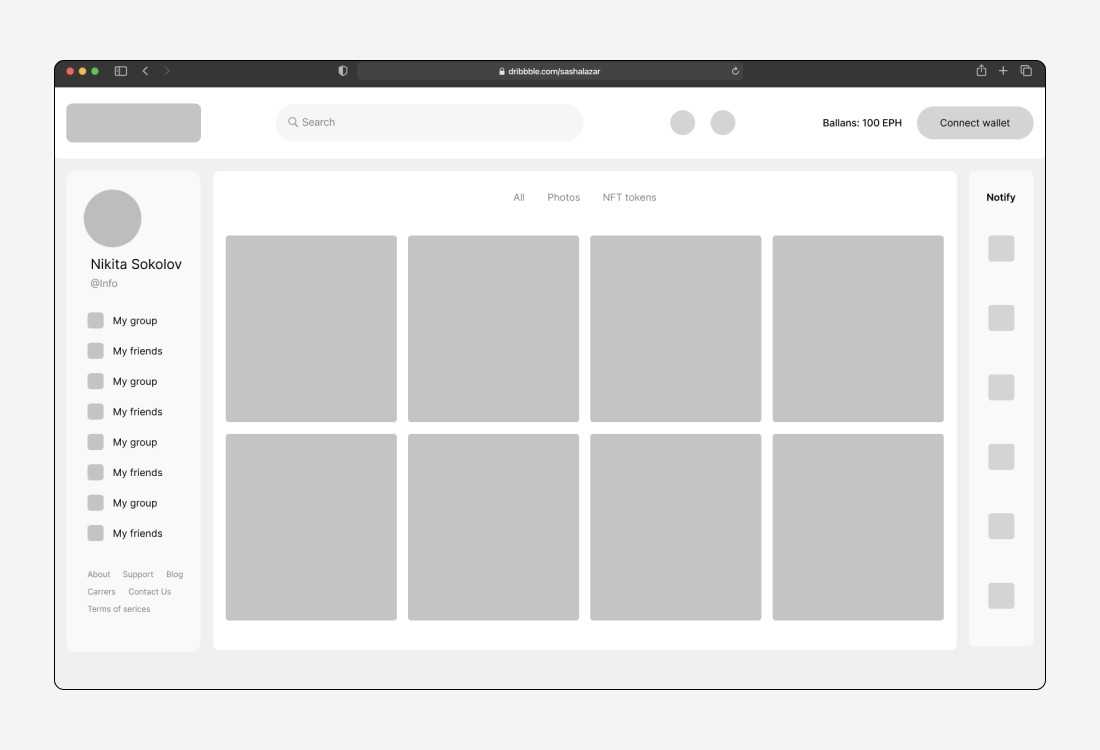Open third thumbnail in bottom row

pyautogui.click(x=676, y=527)
